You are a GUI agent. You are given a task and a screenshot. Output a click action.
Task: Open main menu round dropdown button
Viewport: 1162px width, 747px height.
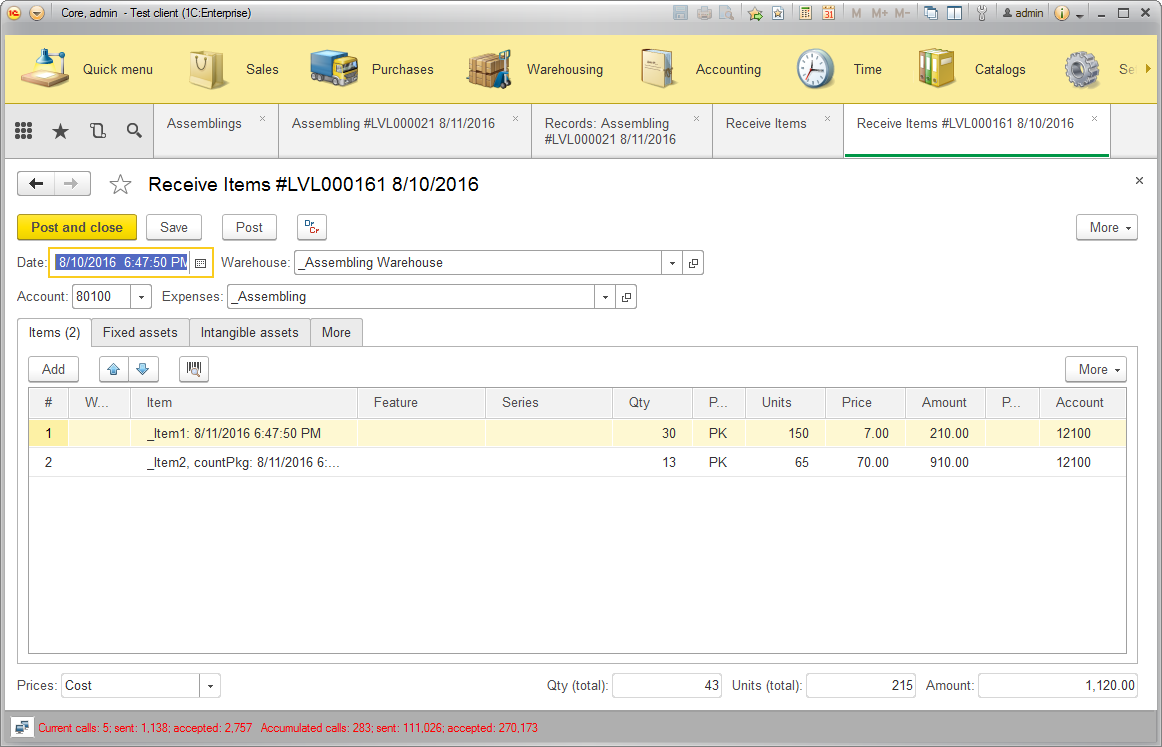pos(37,13)
